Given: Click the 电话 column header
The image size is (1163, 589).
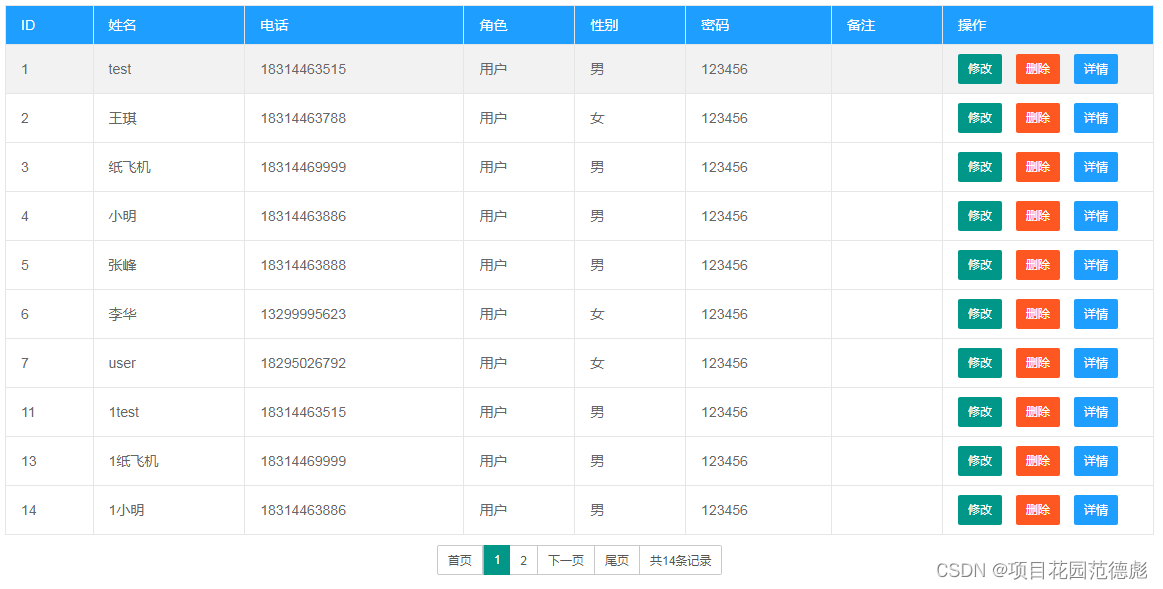Looking at the screenshot, I should [x=354, y=25].
